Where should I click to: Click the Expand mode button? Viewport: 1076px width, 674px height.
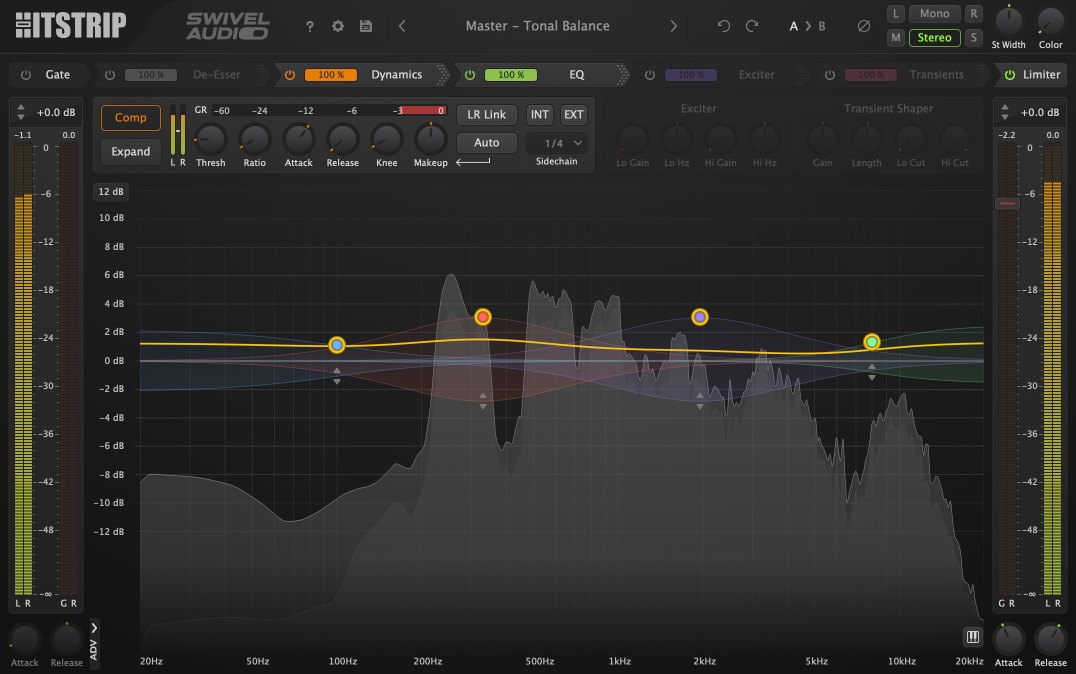pos(130,152)
